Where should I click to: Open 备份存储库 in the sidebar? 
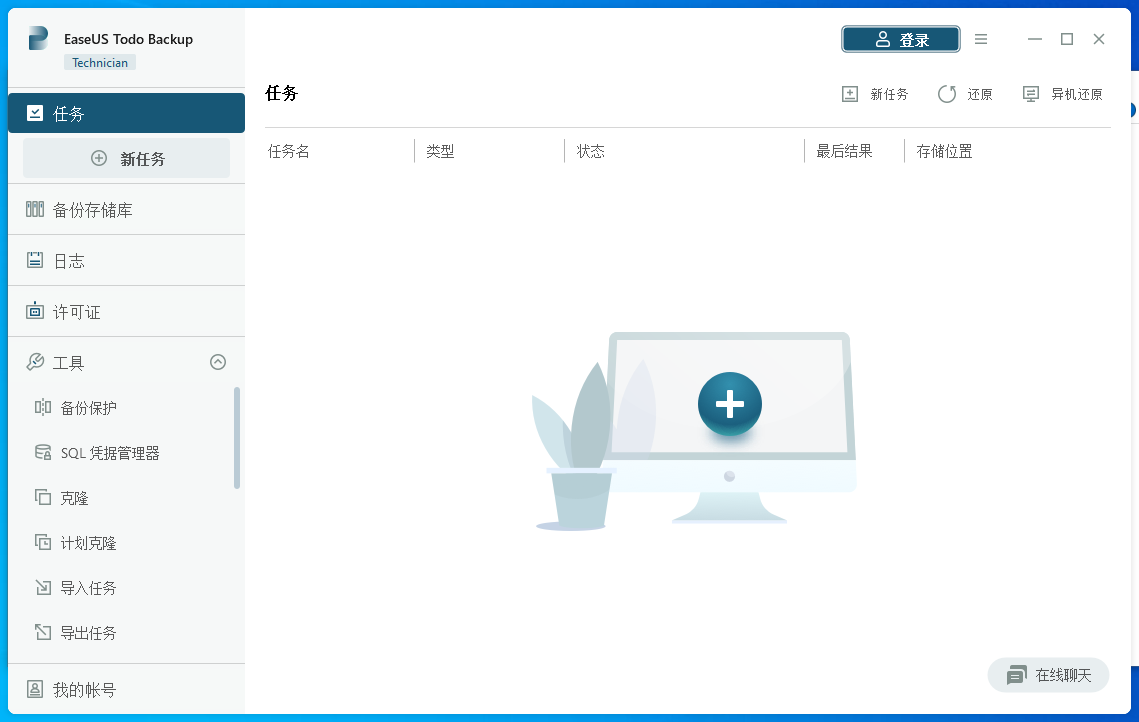coord(126,210)
